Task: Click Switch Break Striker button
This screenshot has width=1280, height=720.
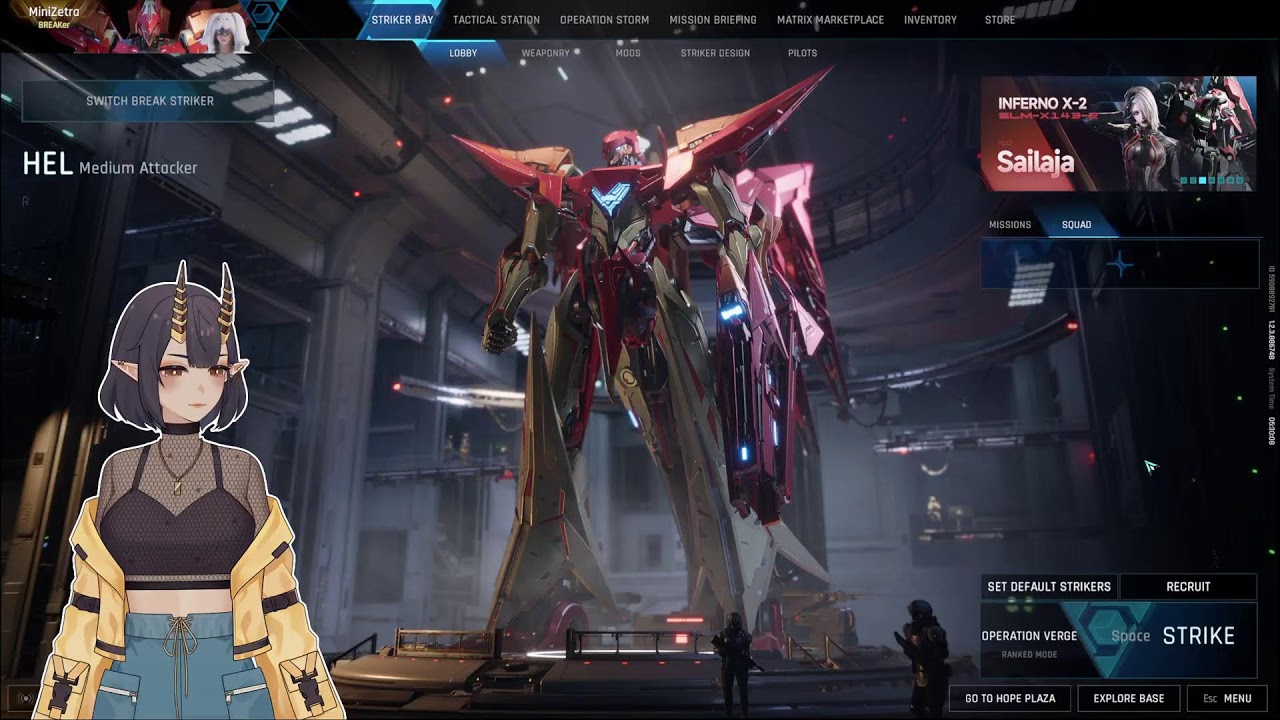Action: (x=149, y=101)
